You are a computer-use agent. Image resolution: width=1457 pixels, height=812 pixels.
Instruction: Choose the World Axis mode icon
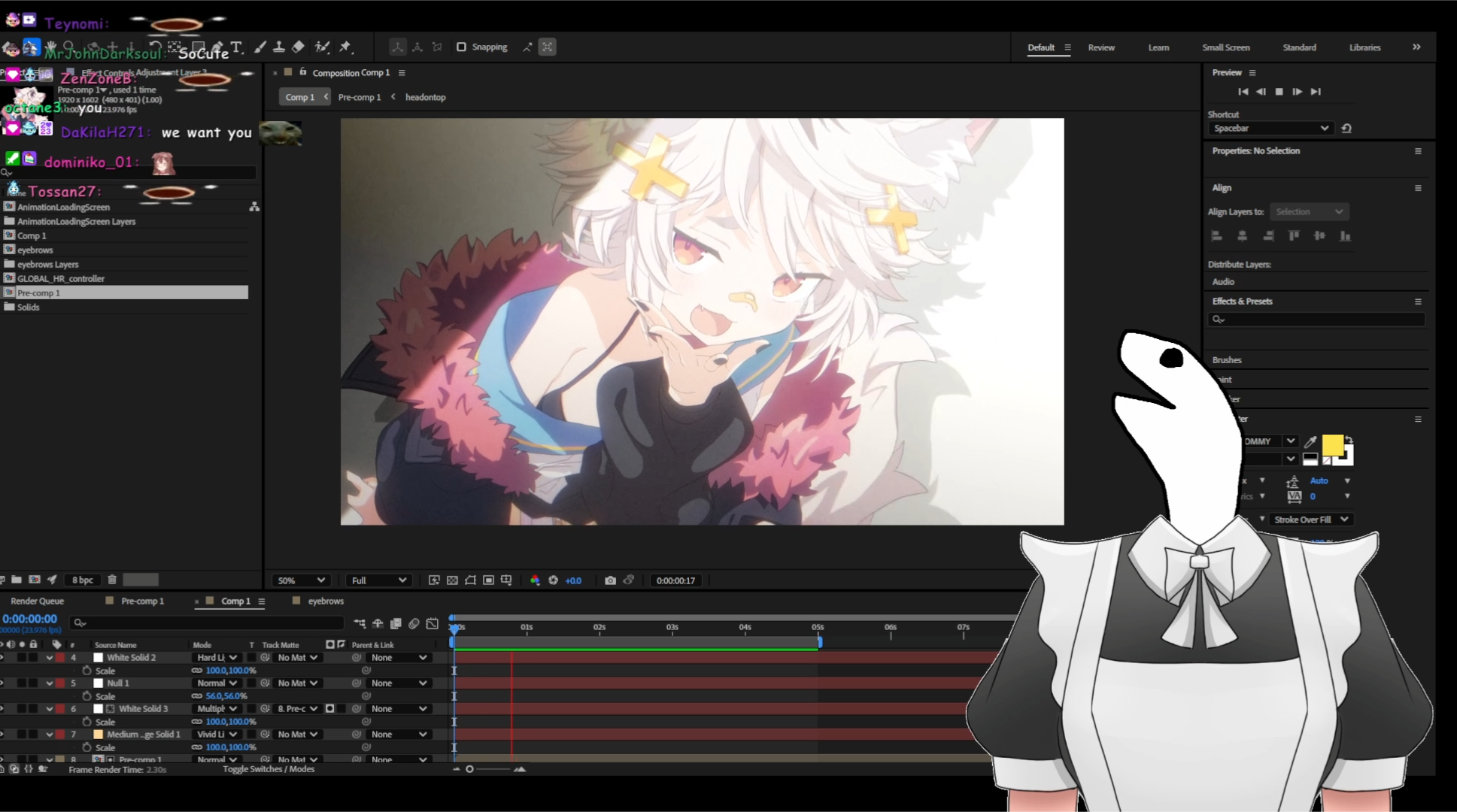click(417, 47)
